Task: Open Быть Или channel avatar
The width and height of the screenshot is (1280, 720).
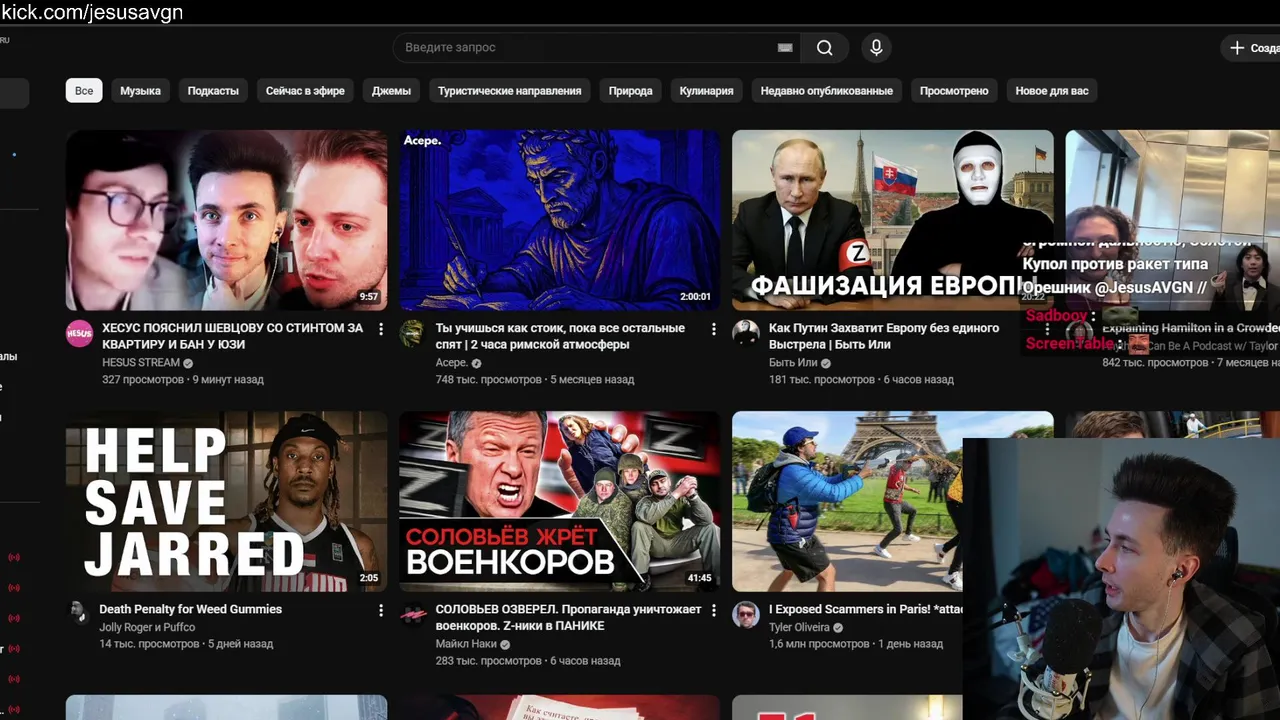Action: pyautogui.click(x=745, y=334)
